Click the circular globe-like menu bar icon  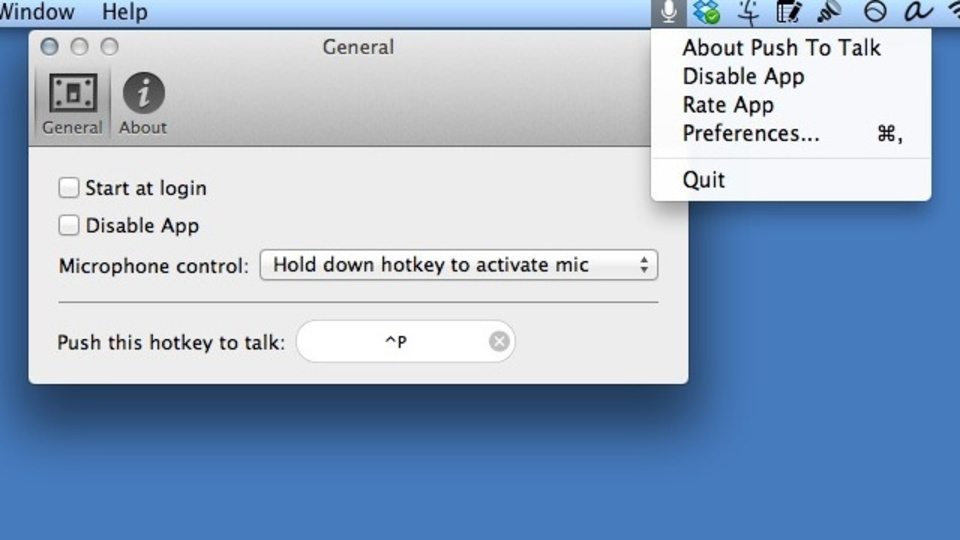[875, 12]
